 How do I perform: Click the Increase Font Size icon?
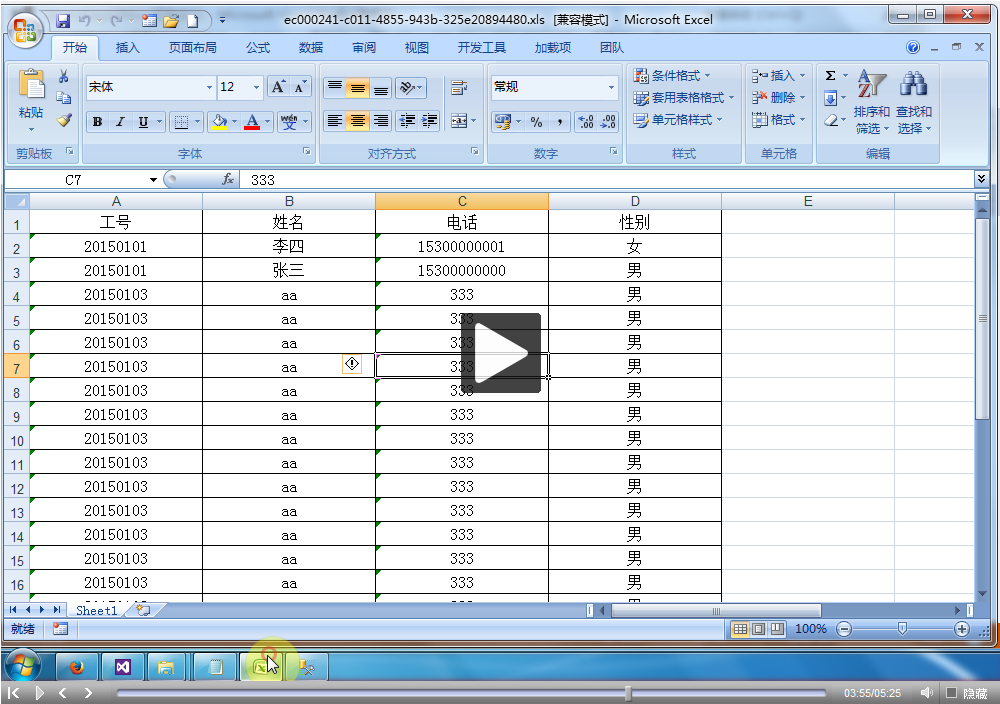[x=279, y=87]
